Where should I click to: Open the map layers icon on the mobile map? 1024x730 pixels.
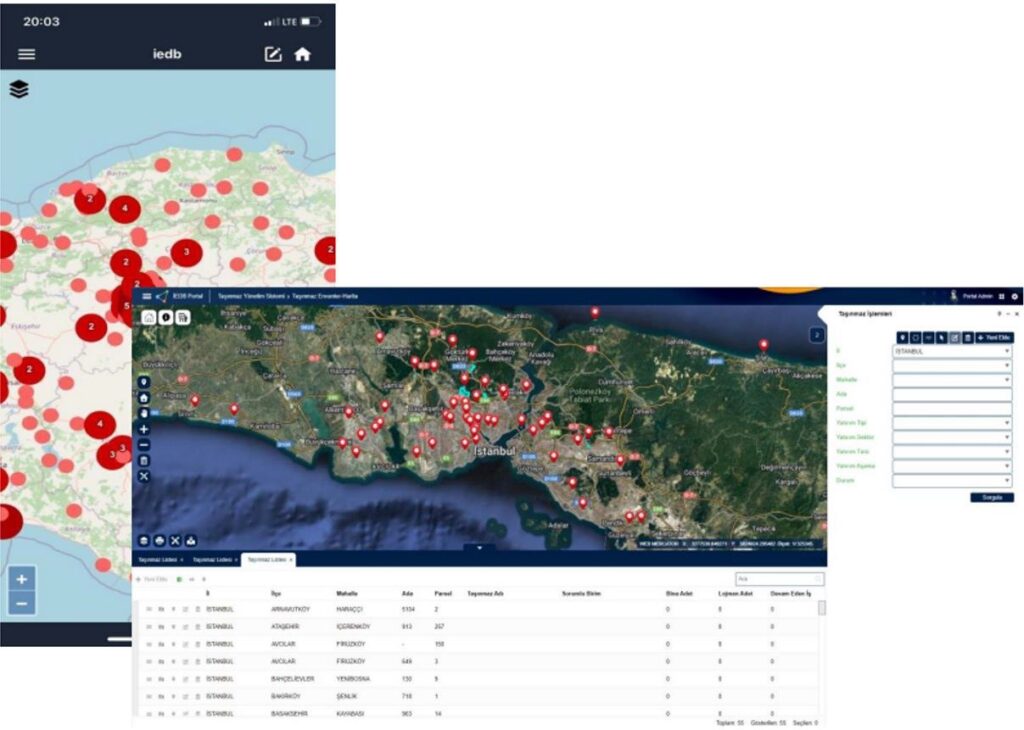tap(19, 89)
